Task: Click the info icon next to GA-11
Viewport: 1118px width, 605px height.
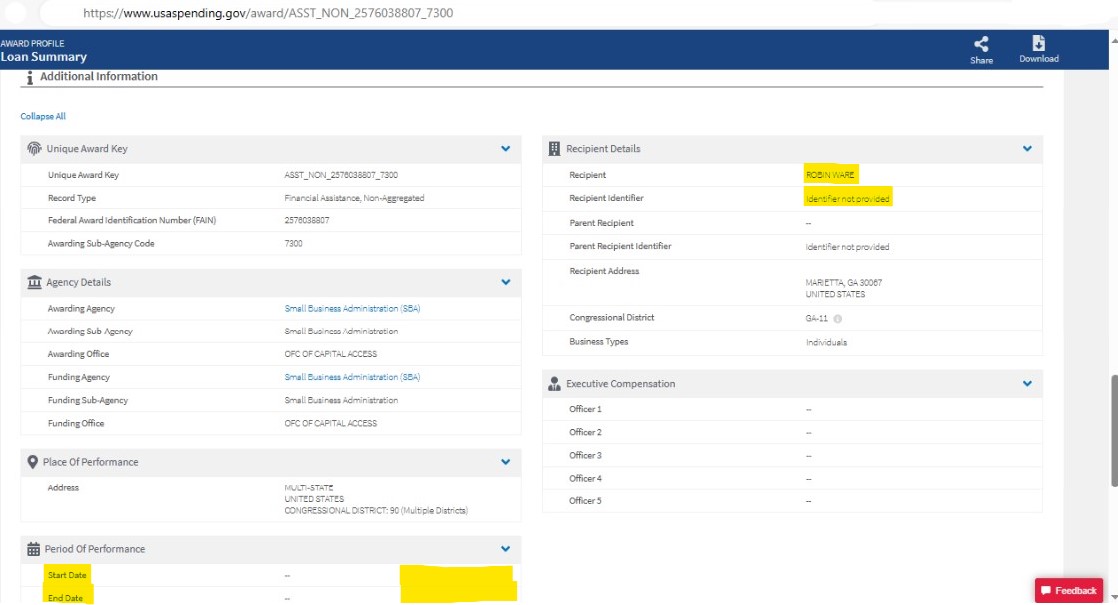Action: pyautogui.click(x=838, y=319)
